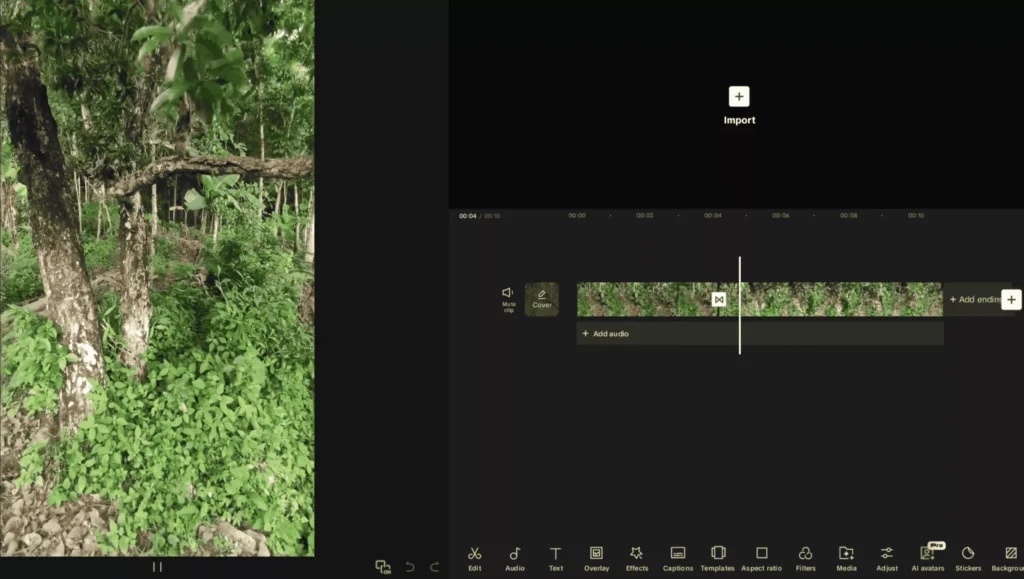The height and width of the screenshot is (579, 1024).
Task: Open the Audio tool
Action: point(515,557)
